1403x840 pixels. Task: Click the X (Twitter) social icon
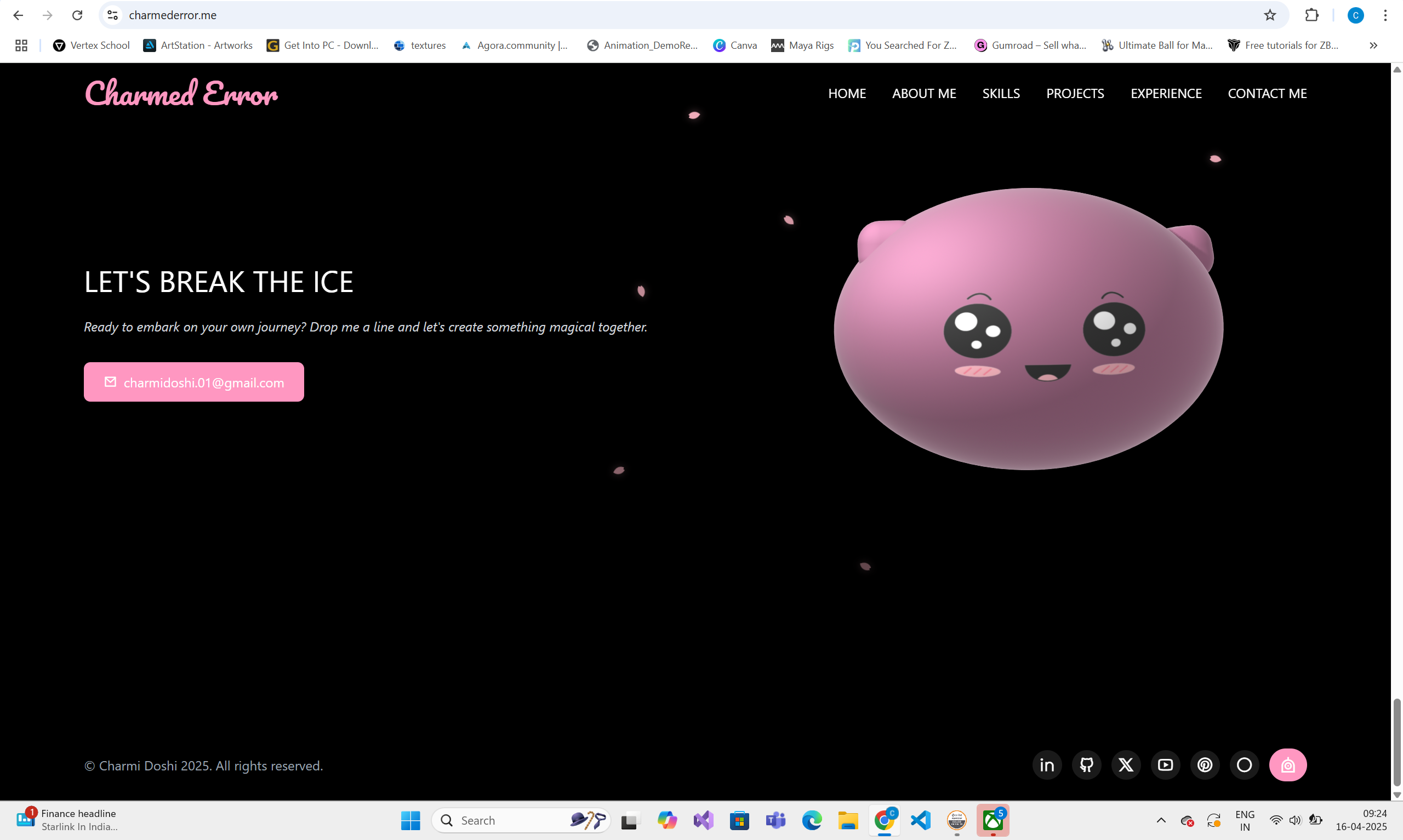1126,765
